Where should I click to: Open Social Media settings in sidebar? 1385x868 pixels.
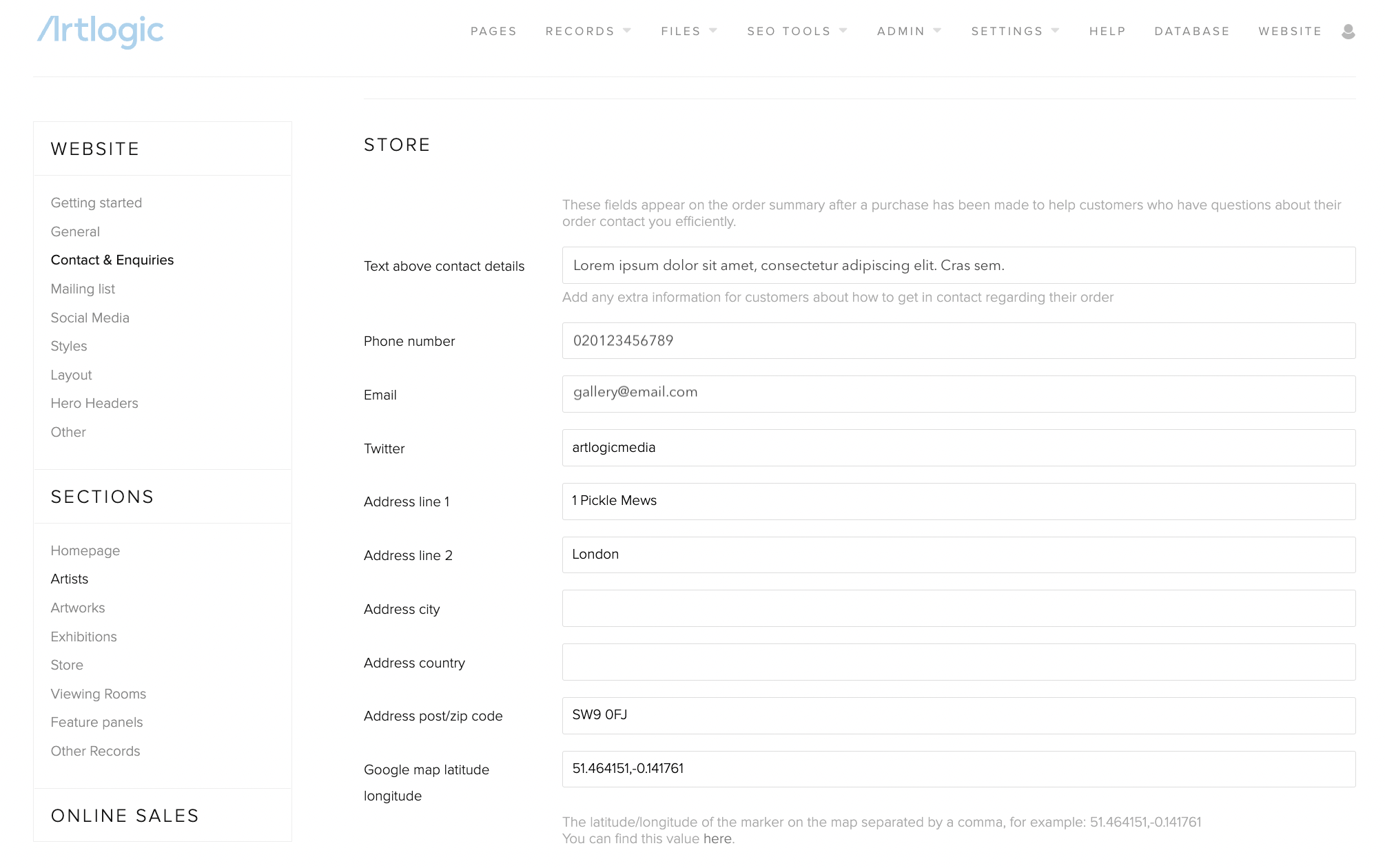[x=90, y=318]
